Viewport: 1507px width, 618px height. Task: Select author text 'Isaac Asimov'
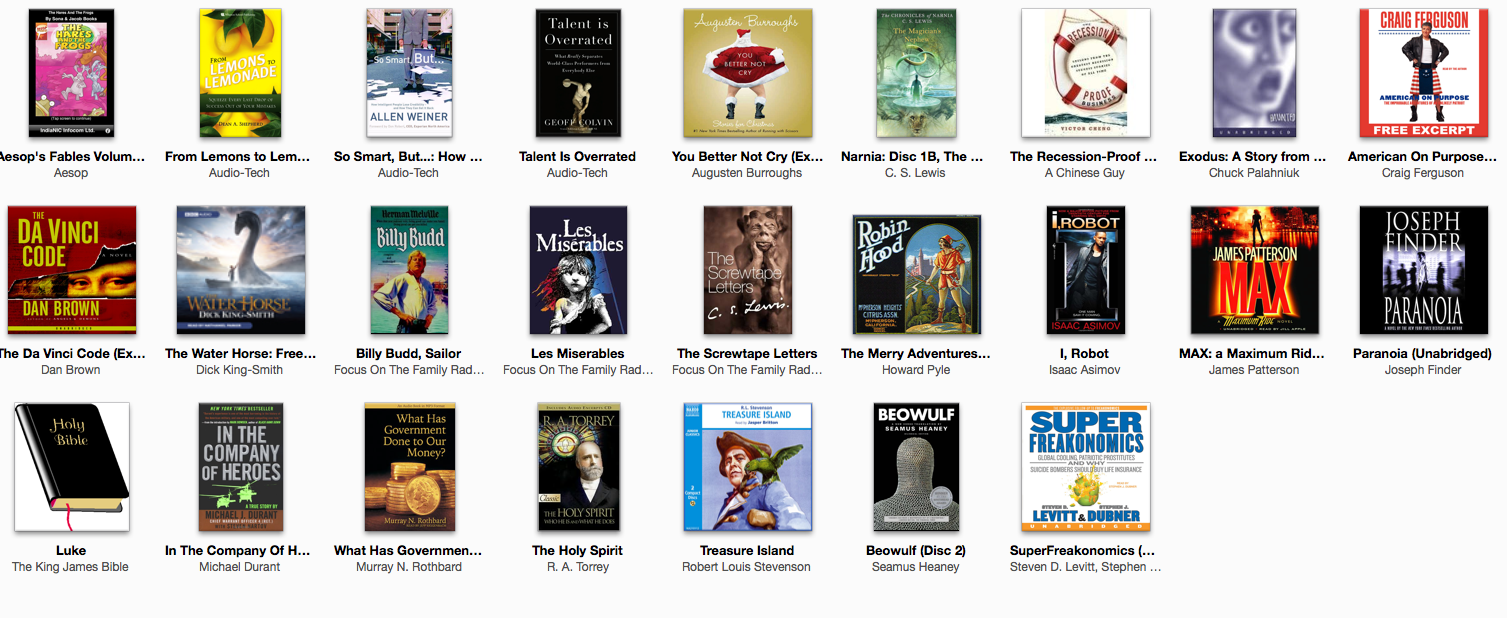(x=1085, y=370)
